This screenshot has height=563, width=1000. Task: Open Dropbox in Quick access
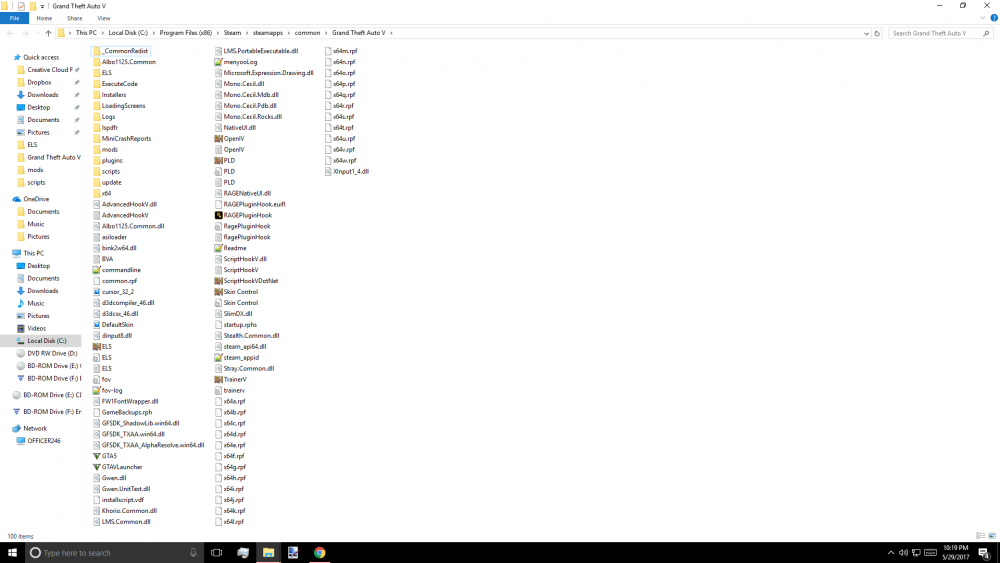(38, 82)
